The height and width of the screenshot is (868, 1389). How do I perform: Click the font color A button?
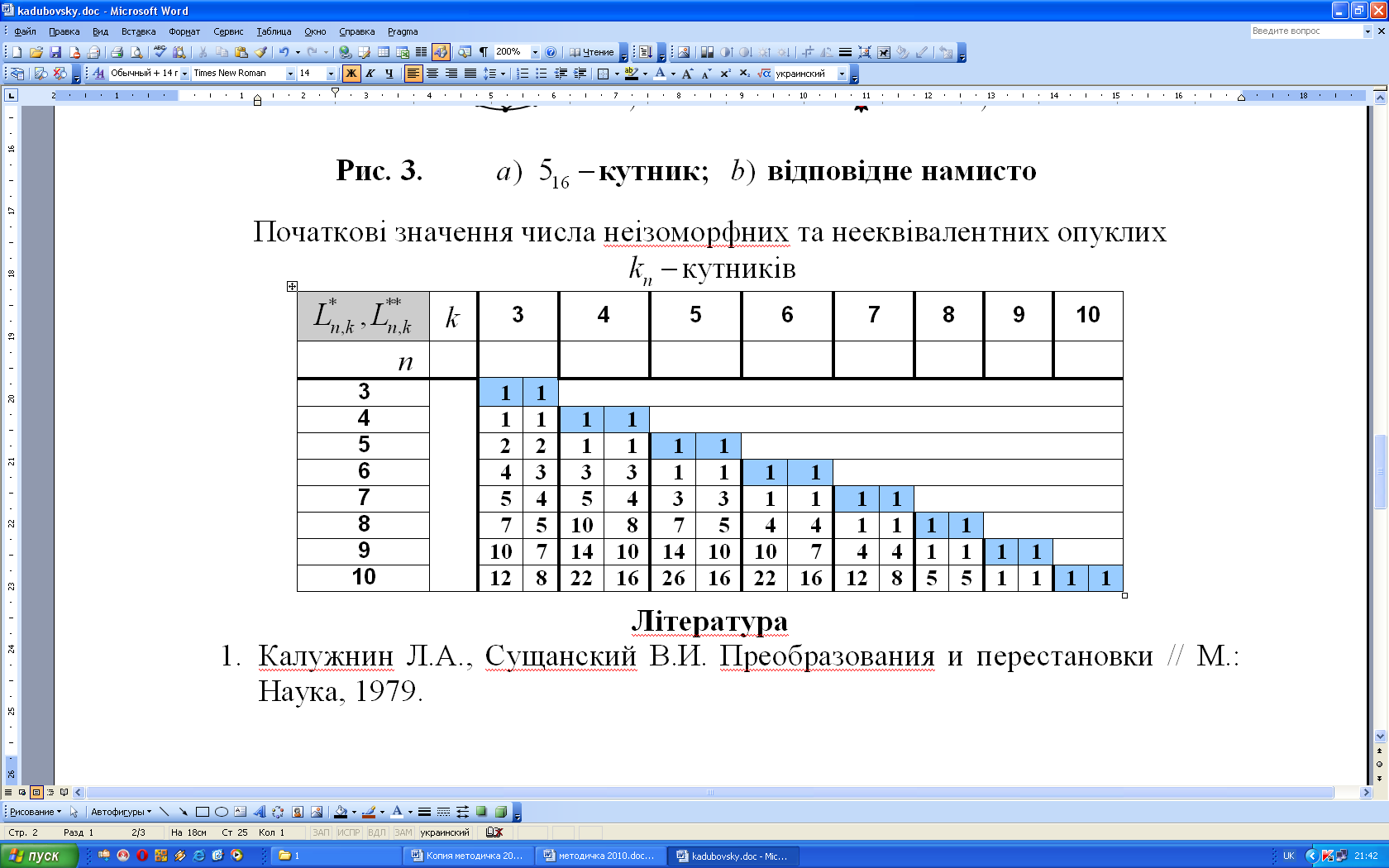[x=660, y=74]
